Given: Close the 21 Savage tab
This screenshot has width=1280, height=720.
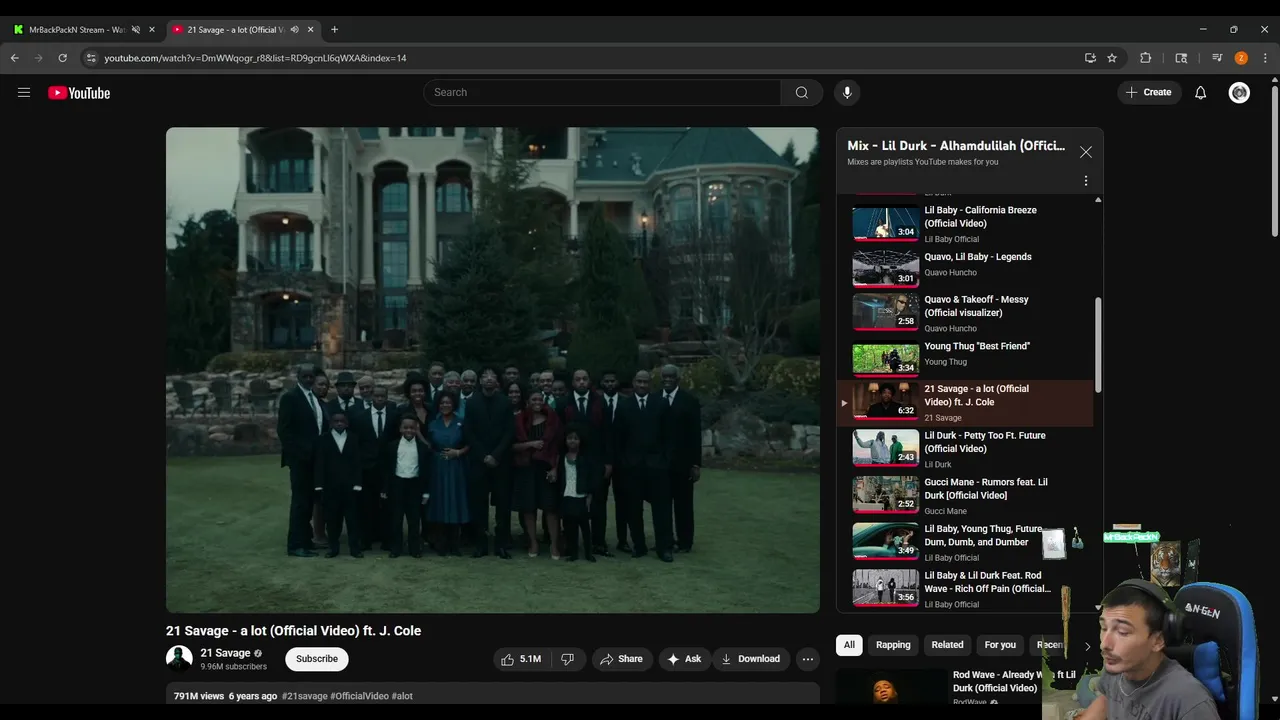Looking at the screenshot, I should click(x=310, y=29).
